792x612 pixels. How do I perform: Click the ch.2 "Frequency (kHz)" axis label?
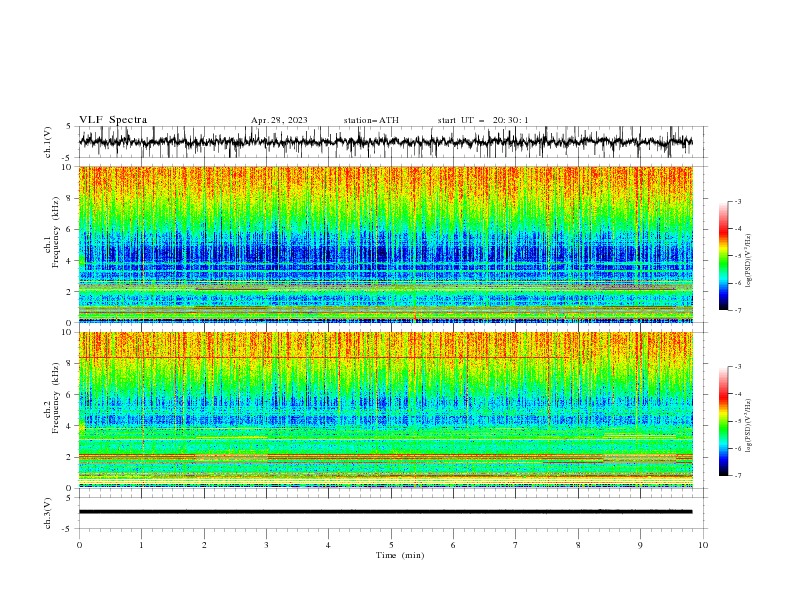coord(55,397)
